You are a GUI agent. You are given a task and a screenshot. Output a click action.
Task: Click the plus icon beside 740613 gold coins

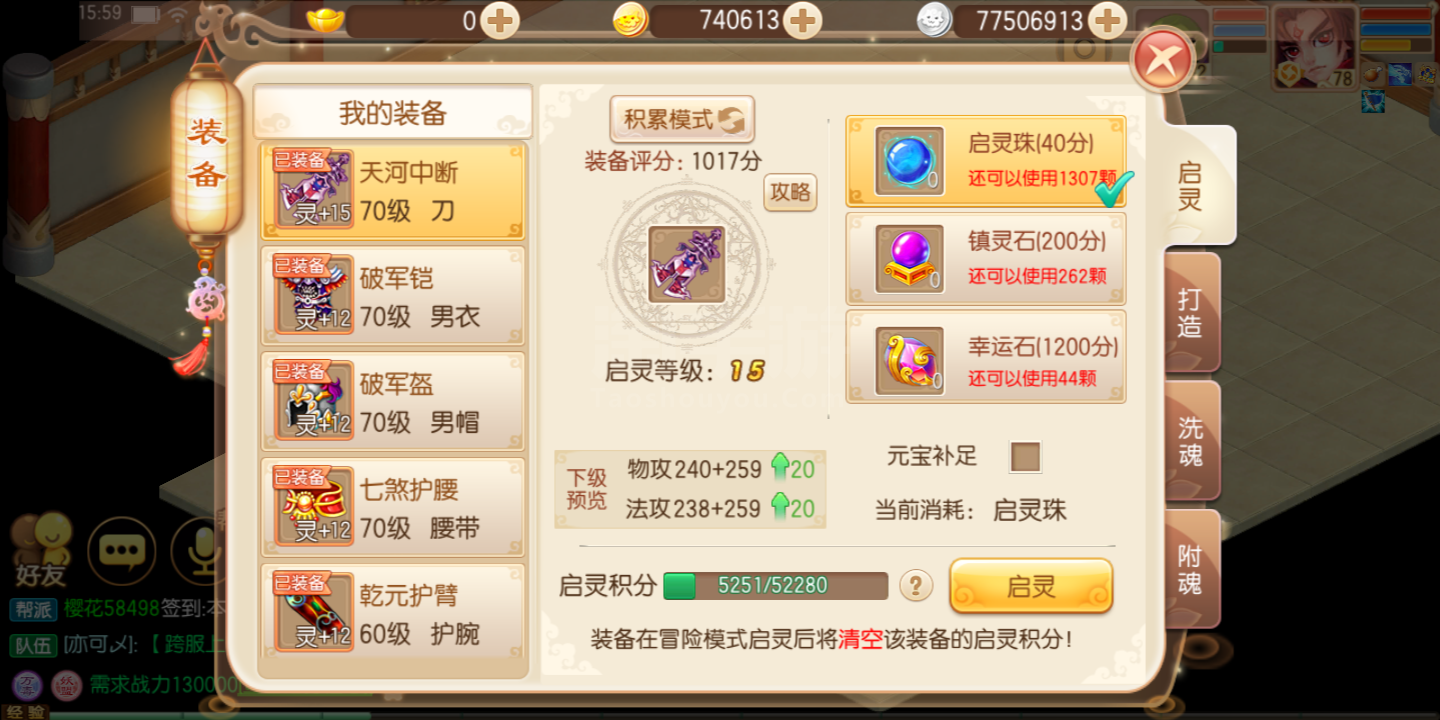pos(803,20)
